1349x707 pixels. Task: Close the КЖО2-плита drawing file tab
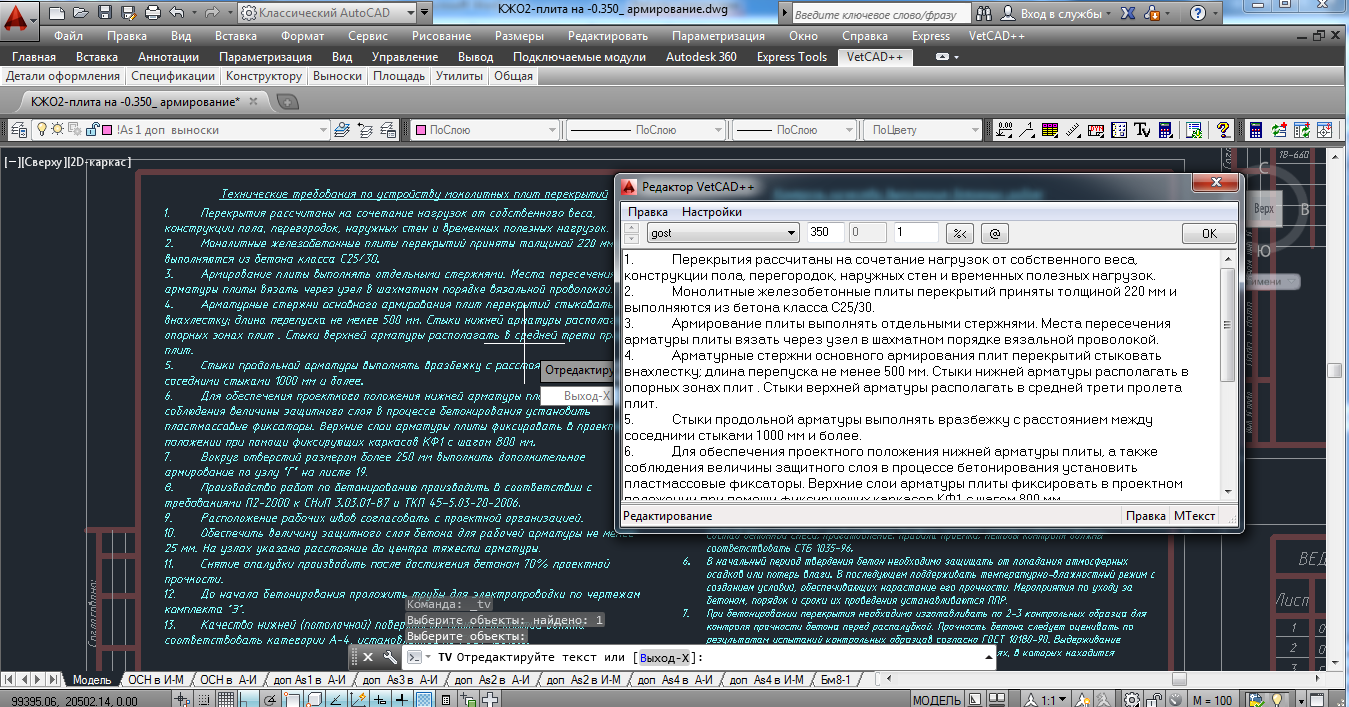coord(254,101)
